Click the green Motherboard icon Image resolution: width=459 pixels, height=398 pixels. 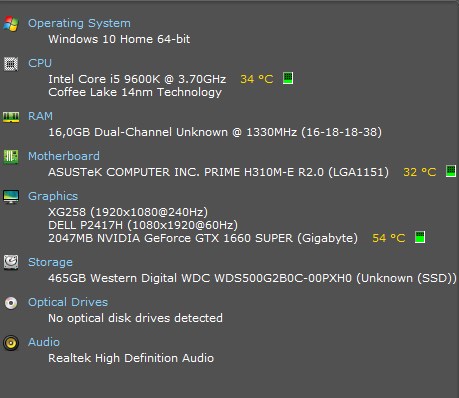pos(11,156)
